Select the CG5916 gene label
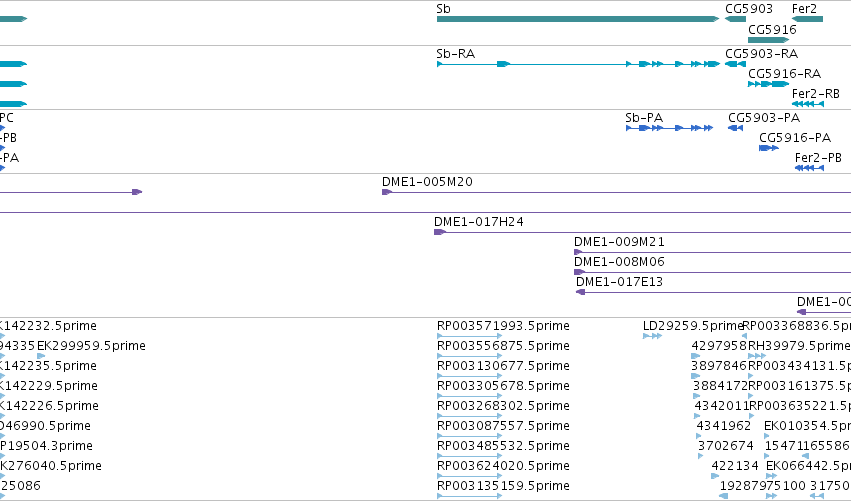The width and height of the screenshot is (851, 501). (x=772, y=30)
